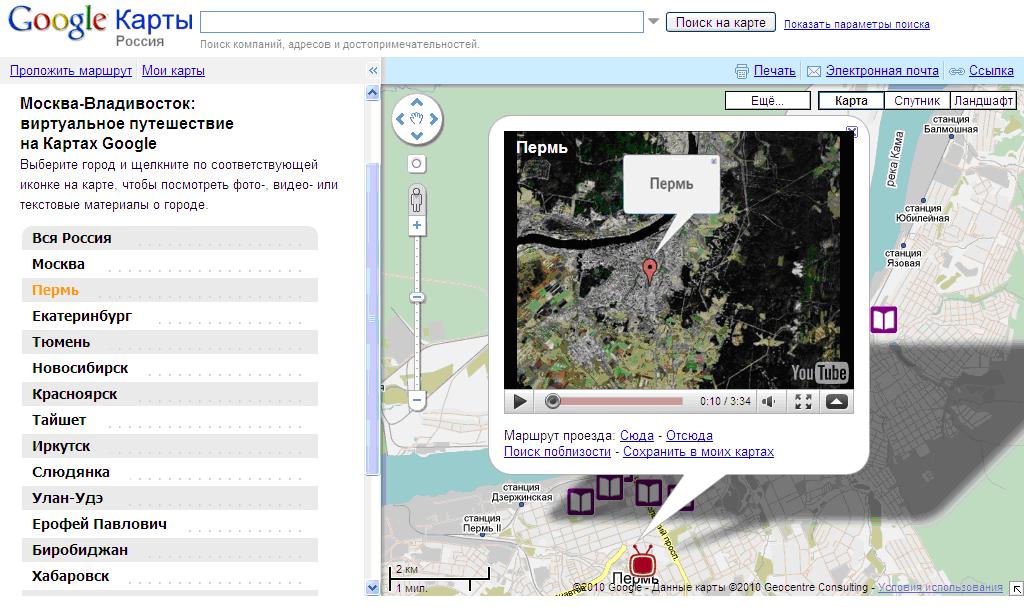Click the Сохранить в моих картах link
Image resolution: width=1024 pixels, height=607 pixels.
pyautogui.click(x=698, y=452)
